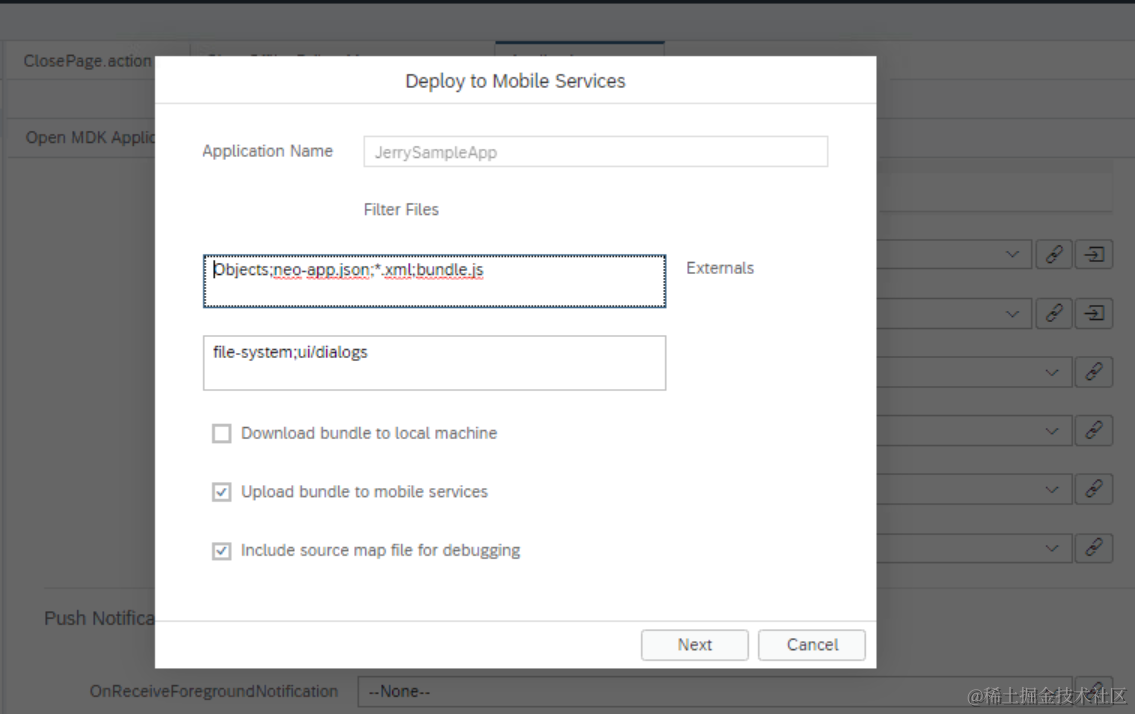Expand the dropdown chevron in the fourth background property row
The image size is (1135, 714).
point(1052,431)
